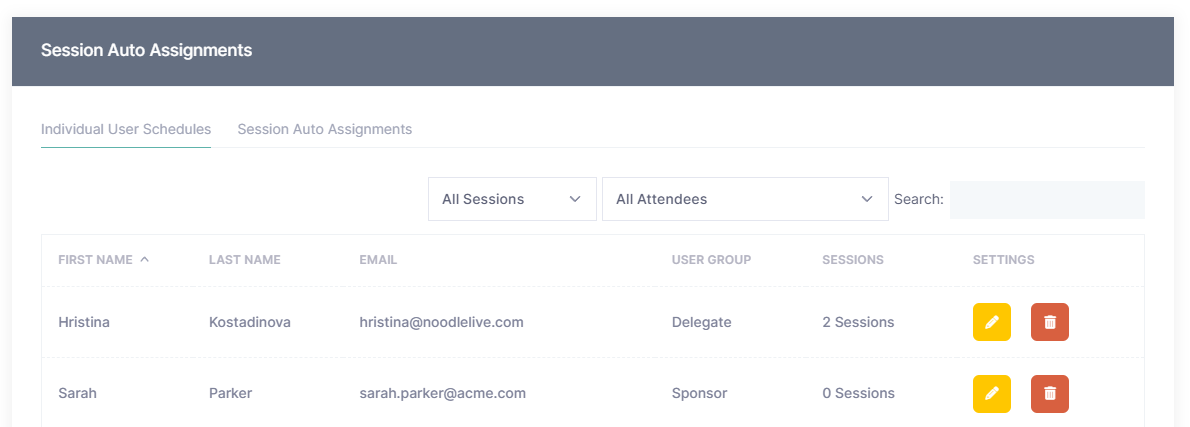Click hristina@noodlelive.com email cell
The height and width of the screenshot is (427, 1190).
[441, 322]
